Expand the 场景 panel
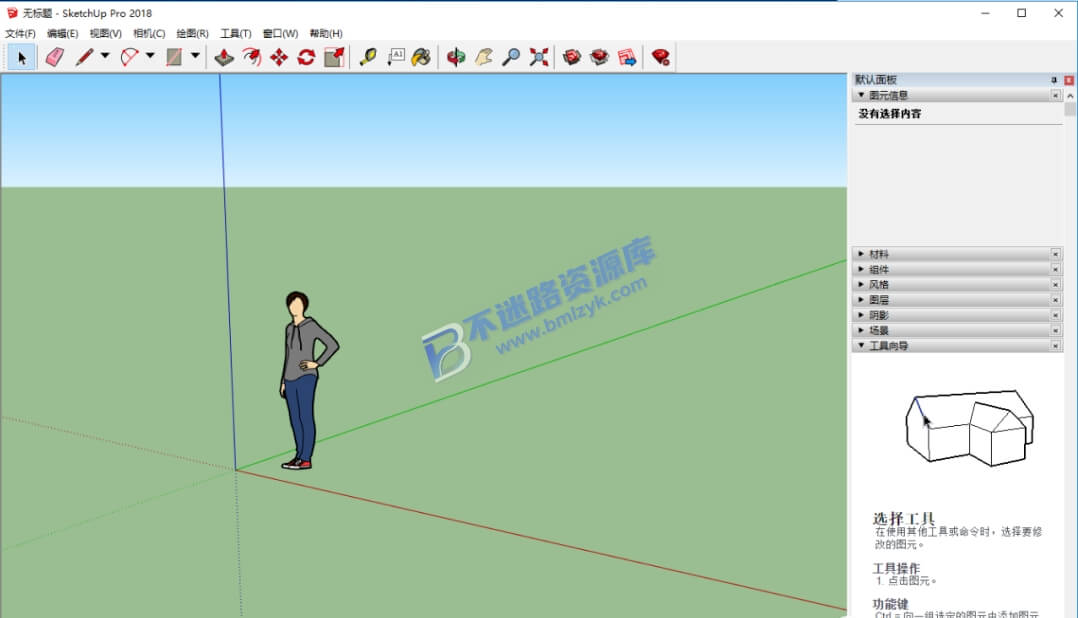Image resolution: width=1078 pixels, height=618 pixels. (x=861, y=330)
